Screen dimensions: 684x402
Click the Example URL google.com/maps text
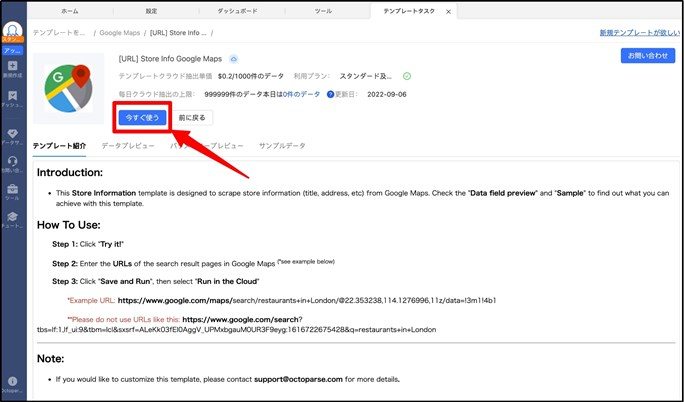coord(307,300)
